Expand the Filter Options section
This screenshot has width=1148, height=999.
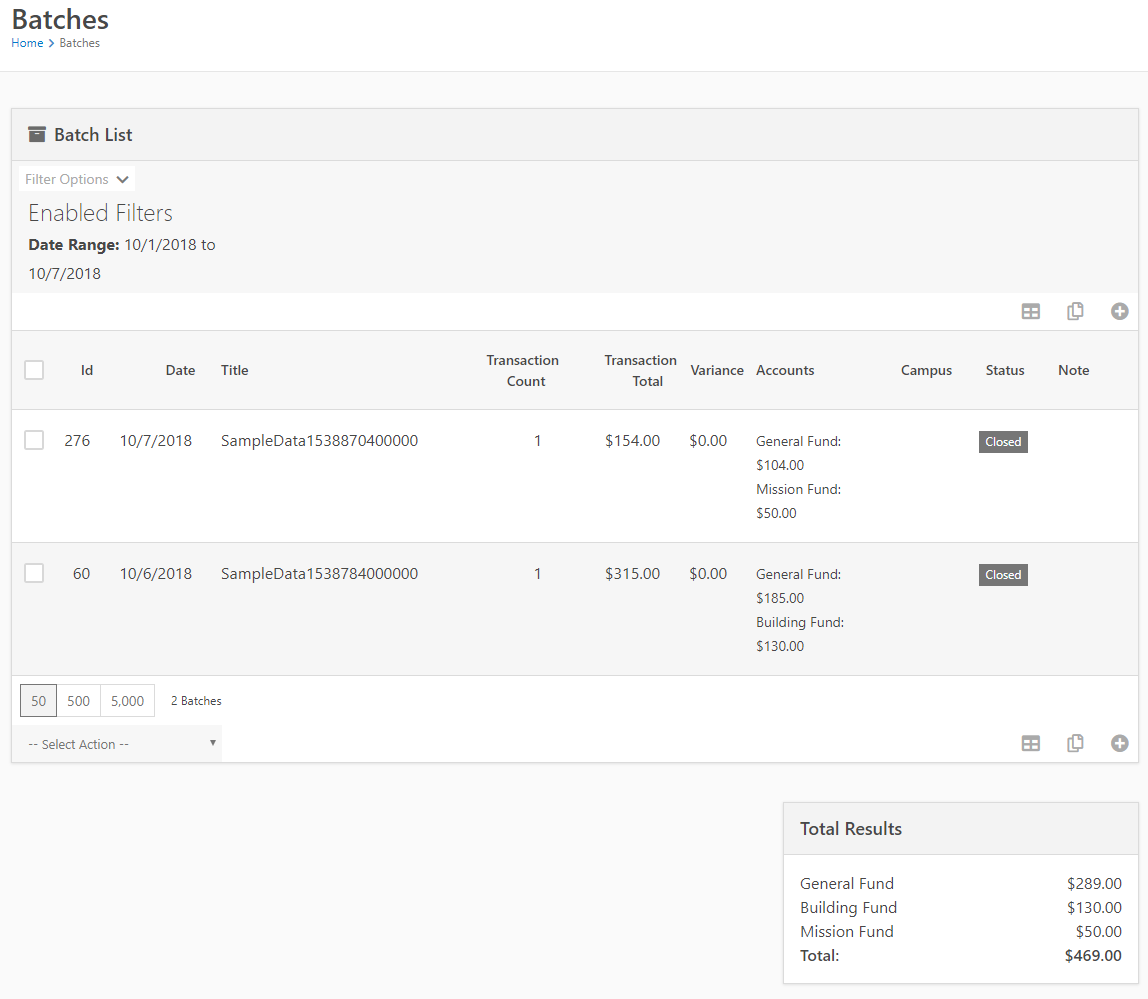coord(76,178)
